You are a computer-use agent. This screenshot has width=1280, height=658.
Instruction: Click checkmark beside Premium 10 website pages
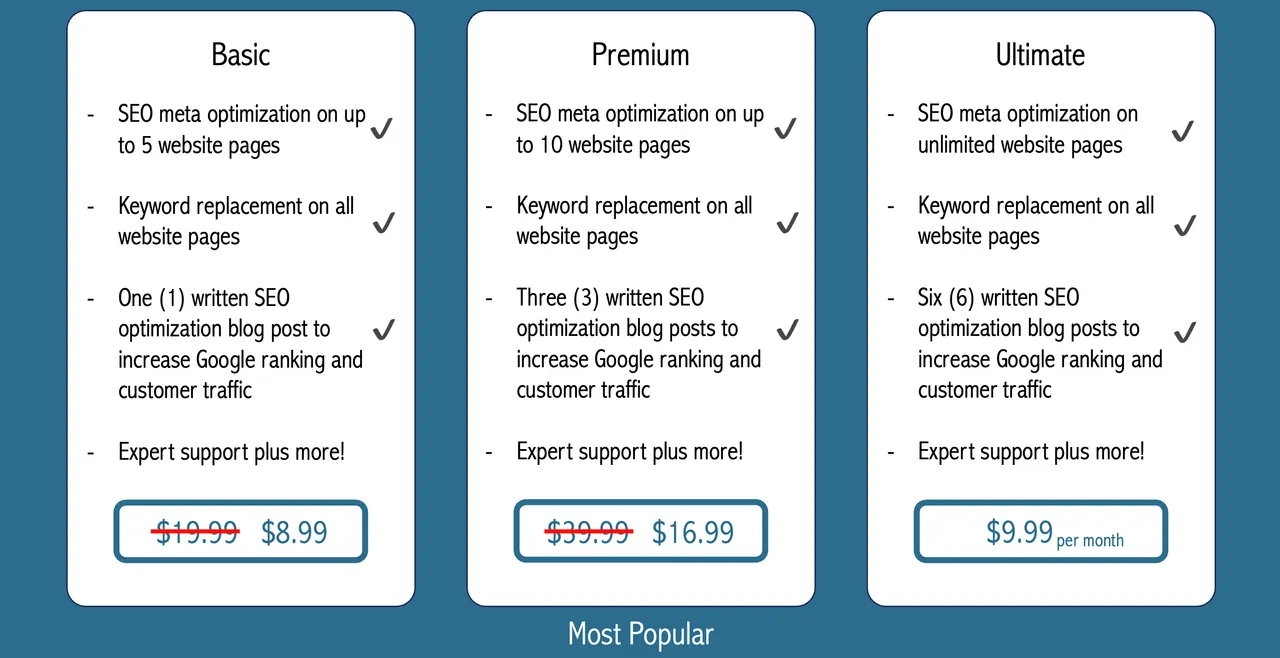[786, 129]
